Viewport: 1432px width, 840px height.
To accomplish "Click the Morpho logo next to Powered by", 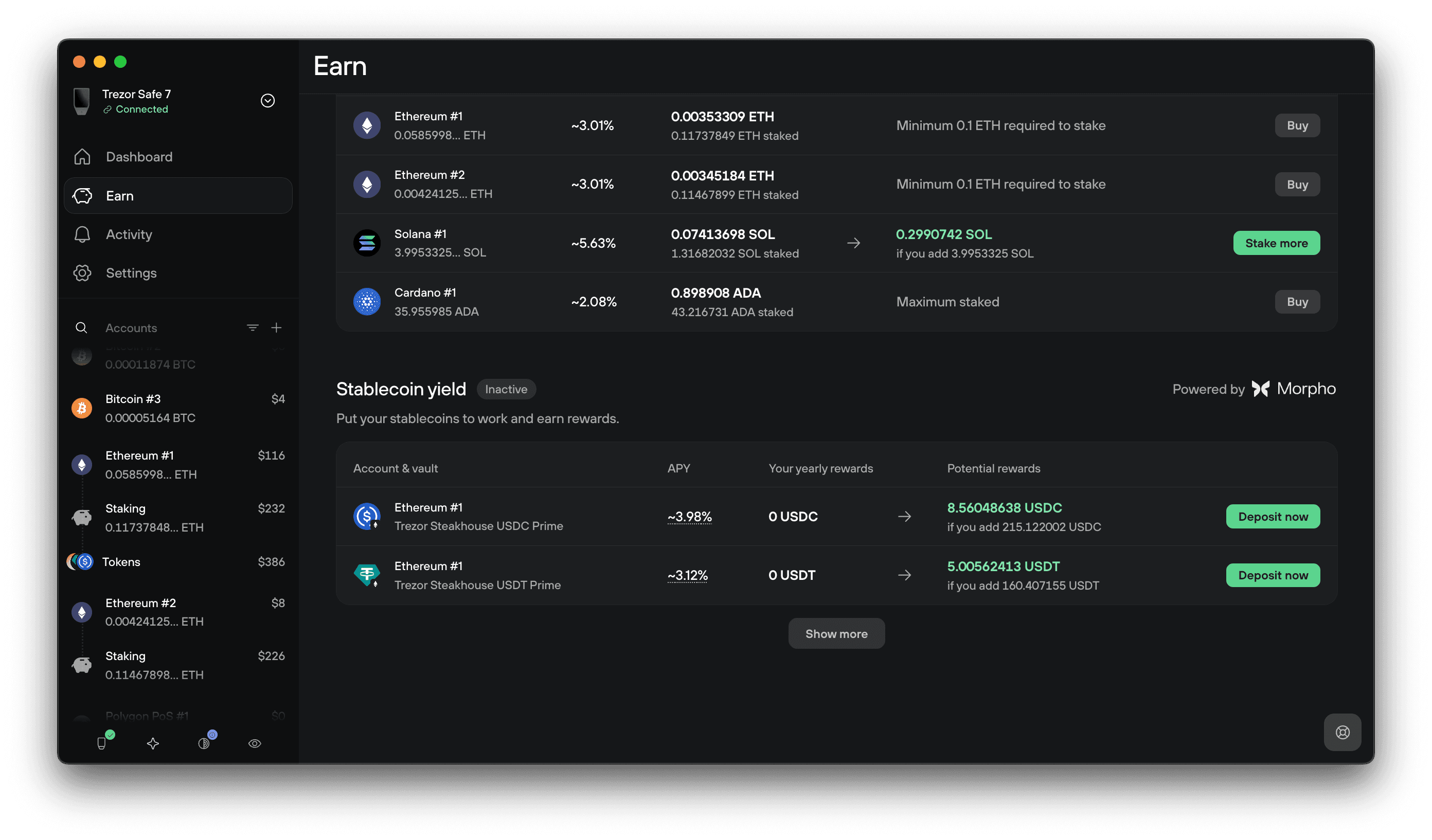I will tap(1294, 389).
